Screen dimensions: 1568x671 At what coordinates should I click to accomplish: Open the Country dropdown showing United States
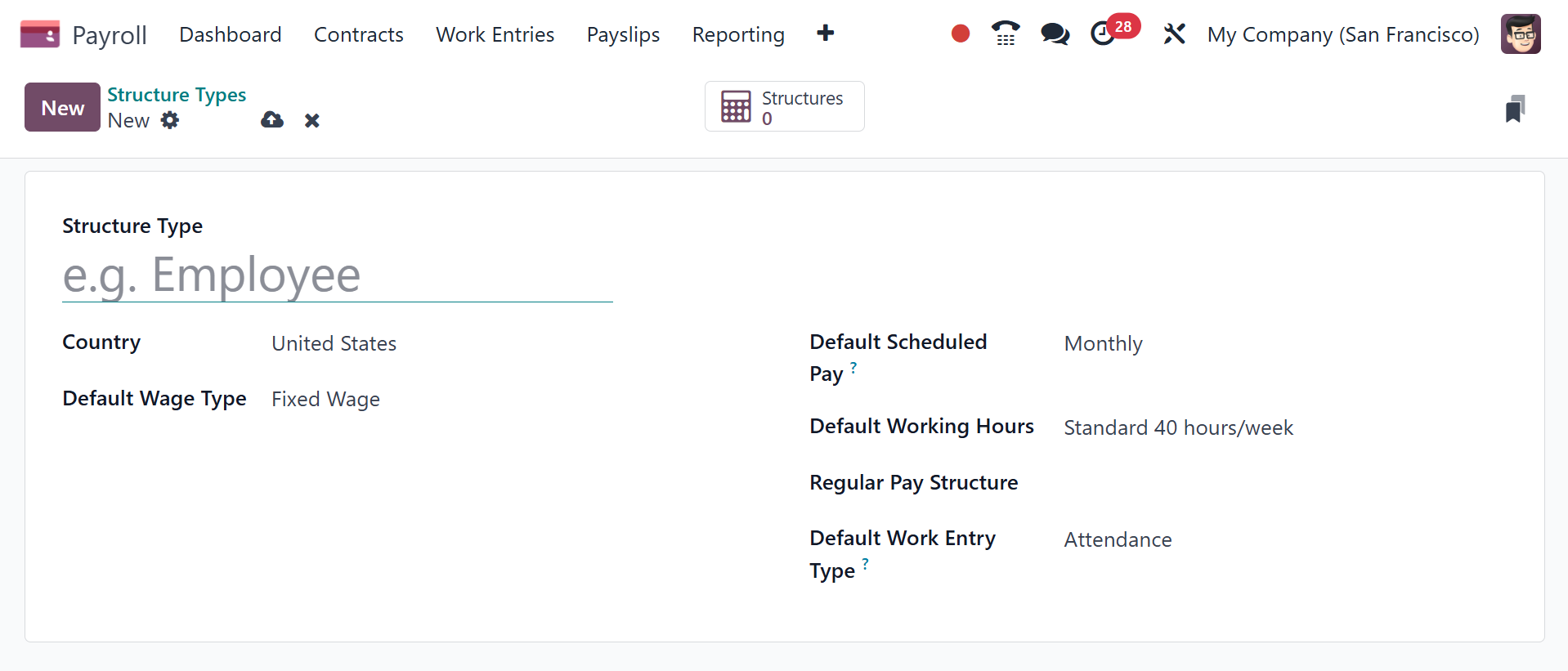click(441, 343)
